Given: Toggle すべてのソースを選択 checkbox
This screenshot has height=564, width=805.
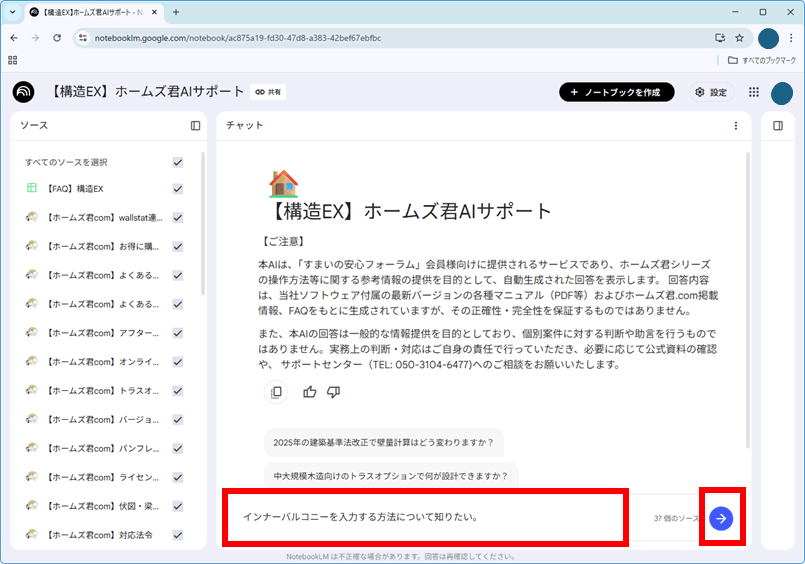Looking at the screenshot, I should coord(178,163).
